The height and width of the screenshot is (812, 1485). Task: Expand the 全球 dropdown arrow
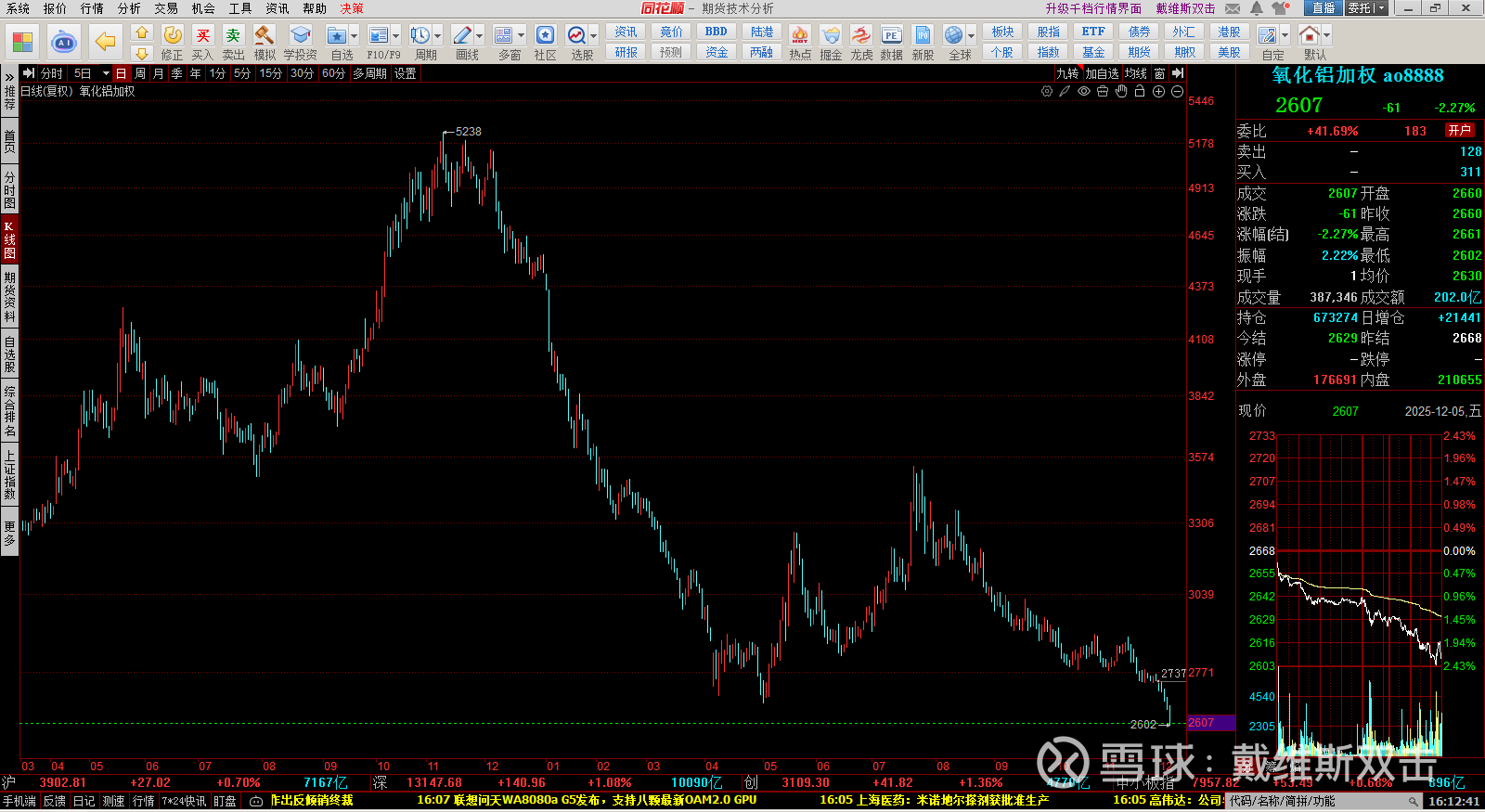coord(972,36)
